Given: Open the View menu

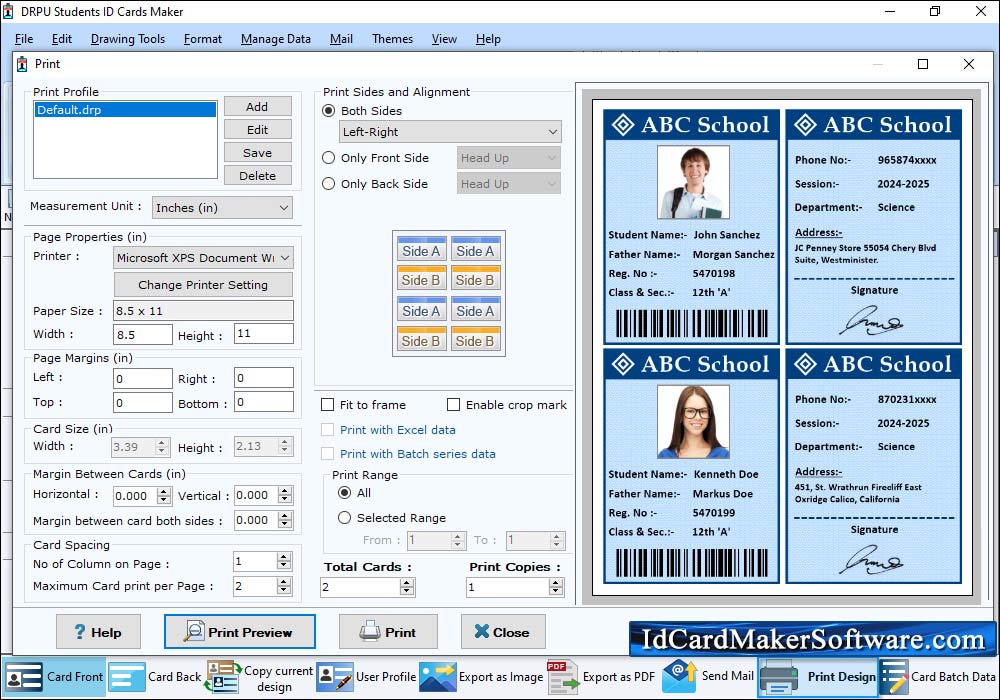Looking at the screenshot, I should click(x=444, y=39).
